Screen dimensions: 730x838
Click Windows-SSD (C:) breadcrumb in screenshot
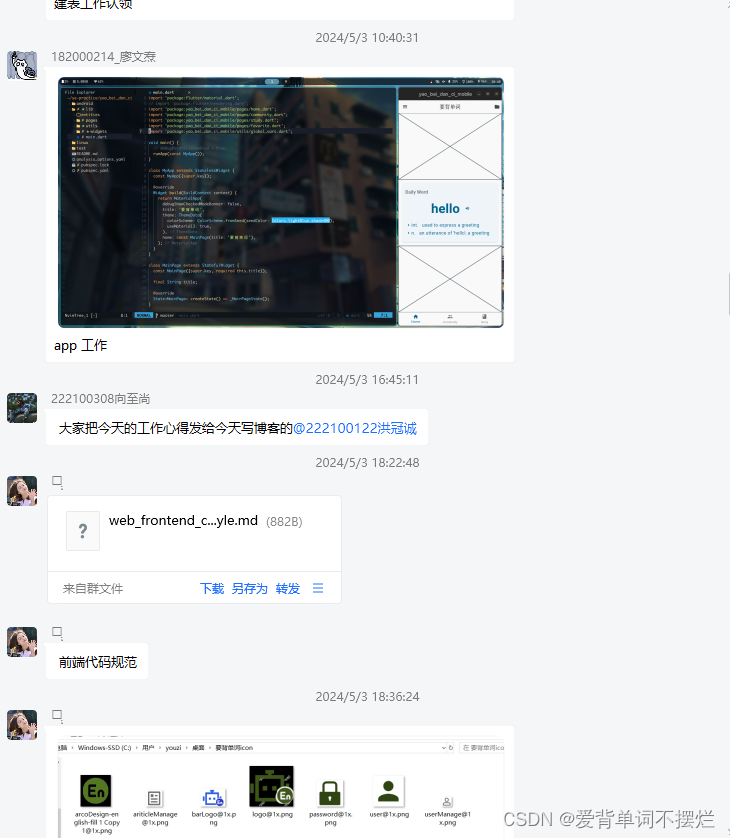tap(104, 748)
